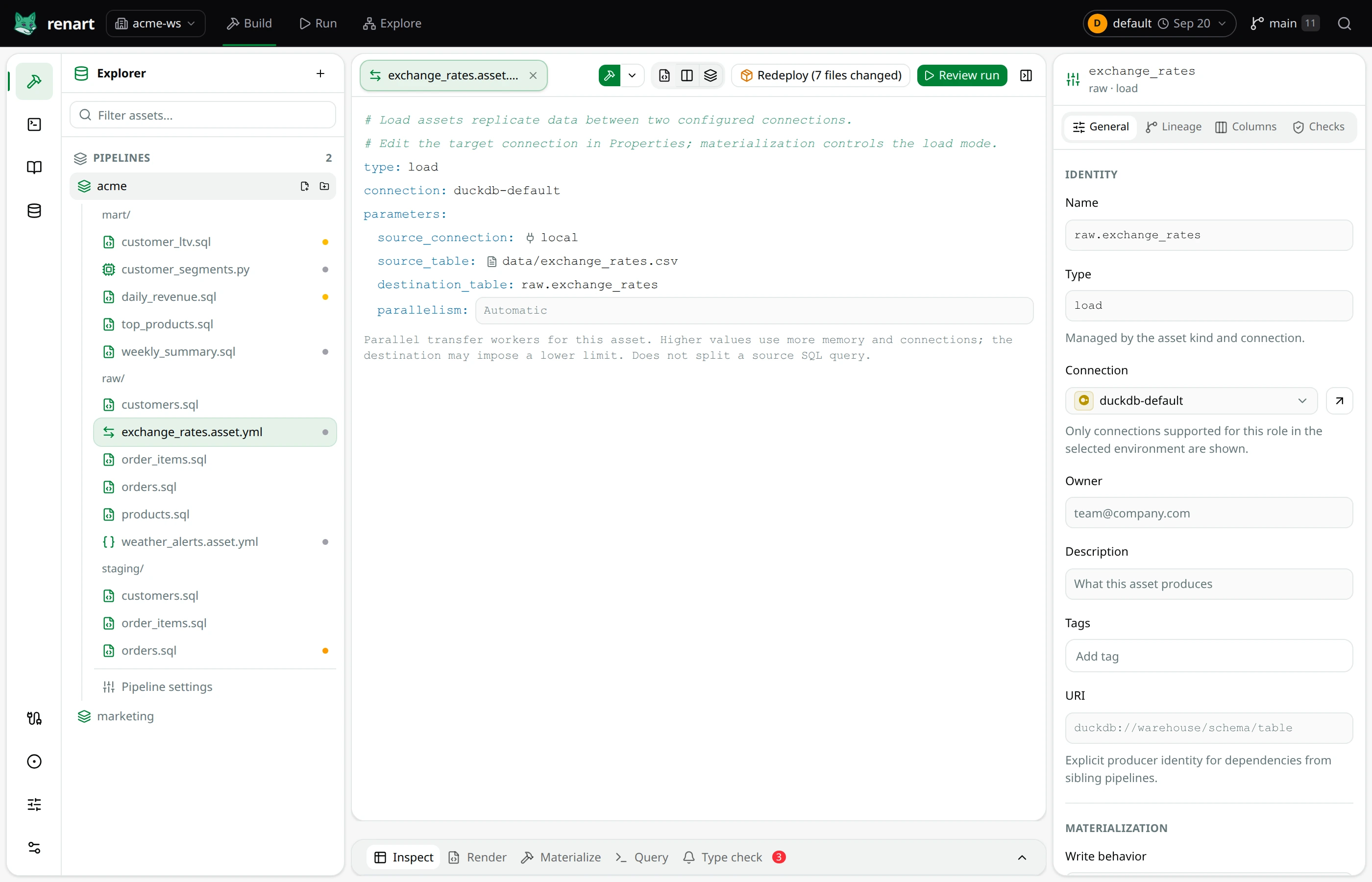Image resolution: width=1372 pixels, height=882 pixels.
Task: Create new file in acme pipeline
Action: click(x=305, y=186)
